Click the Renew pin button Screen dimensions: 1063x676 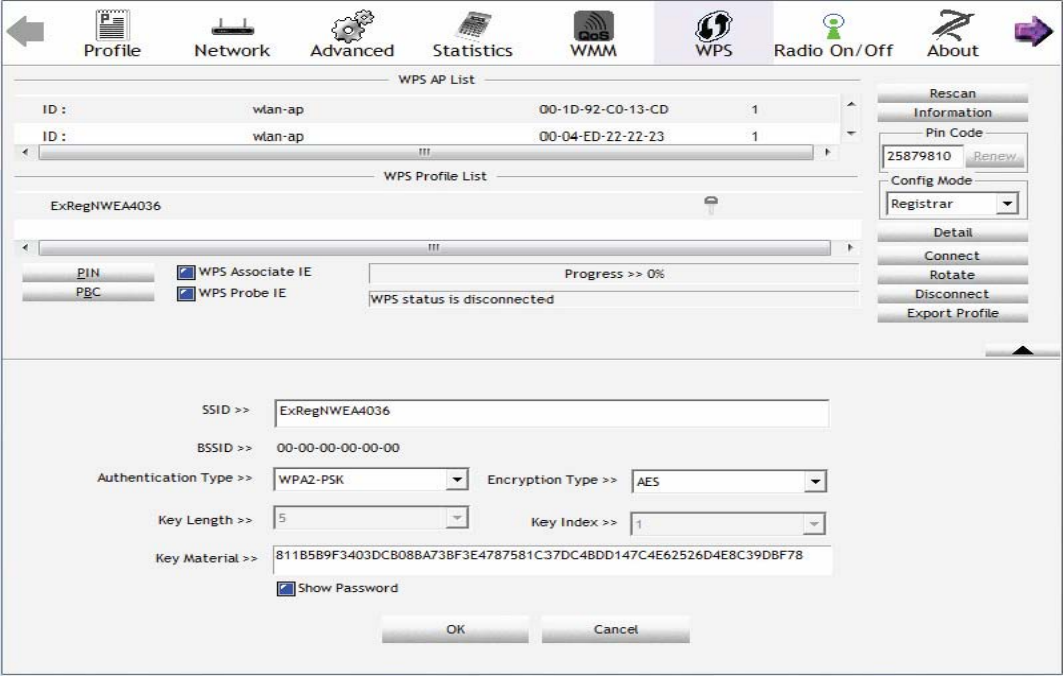click(x=995, y=156)
